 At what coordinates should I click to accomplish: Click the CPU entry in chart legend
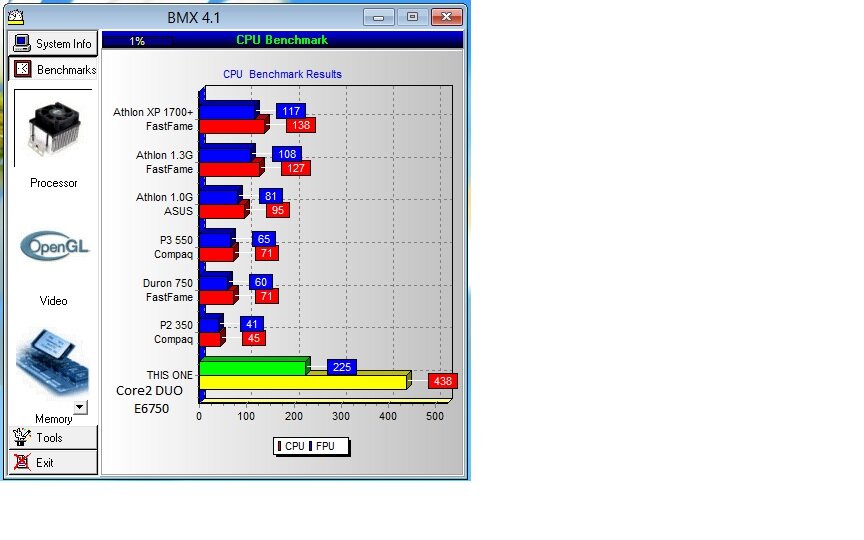pos(293,446)
